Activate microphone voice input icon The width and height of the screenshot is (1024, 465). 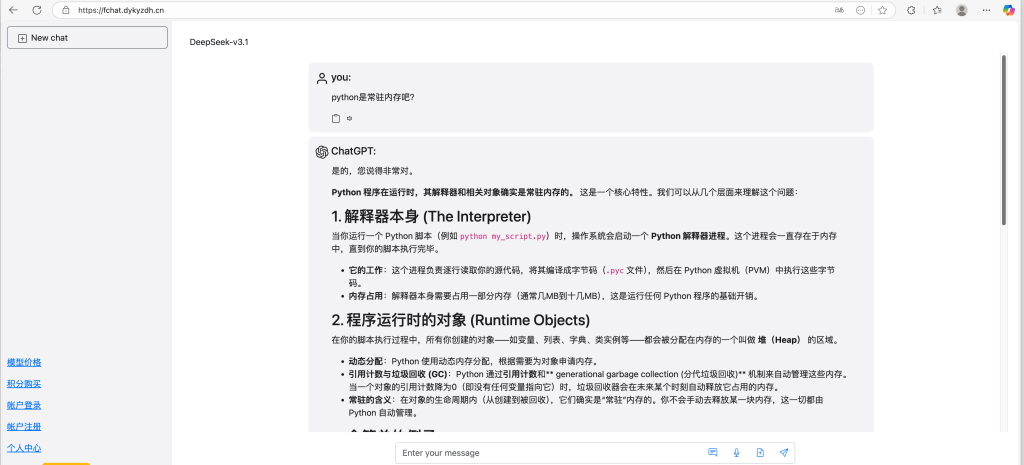(736, 453)
